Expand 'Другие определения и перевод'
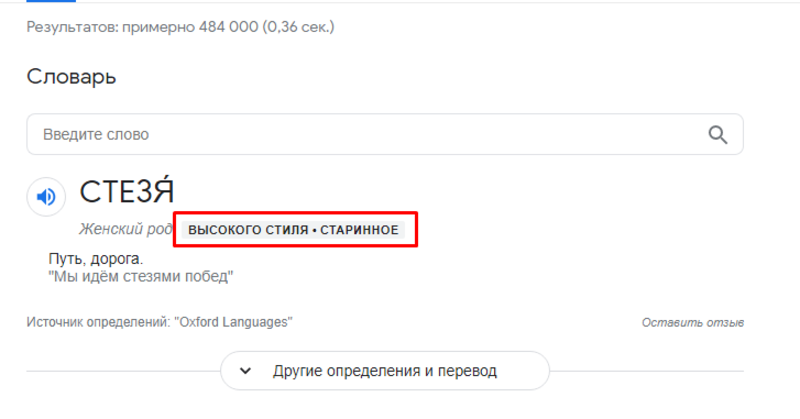The width and height of the screenshot is (800, 419). [384, 371]
